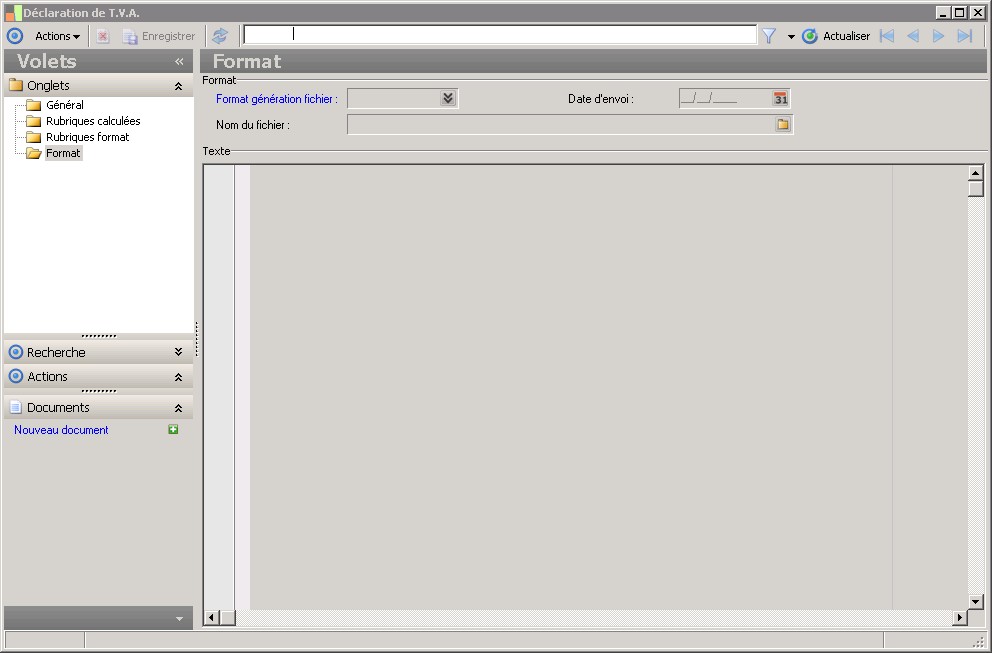Go to the last record
This screenshot has width=992, height=653.
coord(964,36)
